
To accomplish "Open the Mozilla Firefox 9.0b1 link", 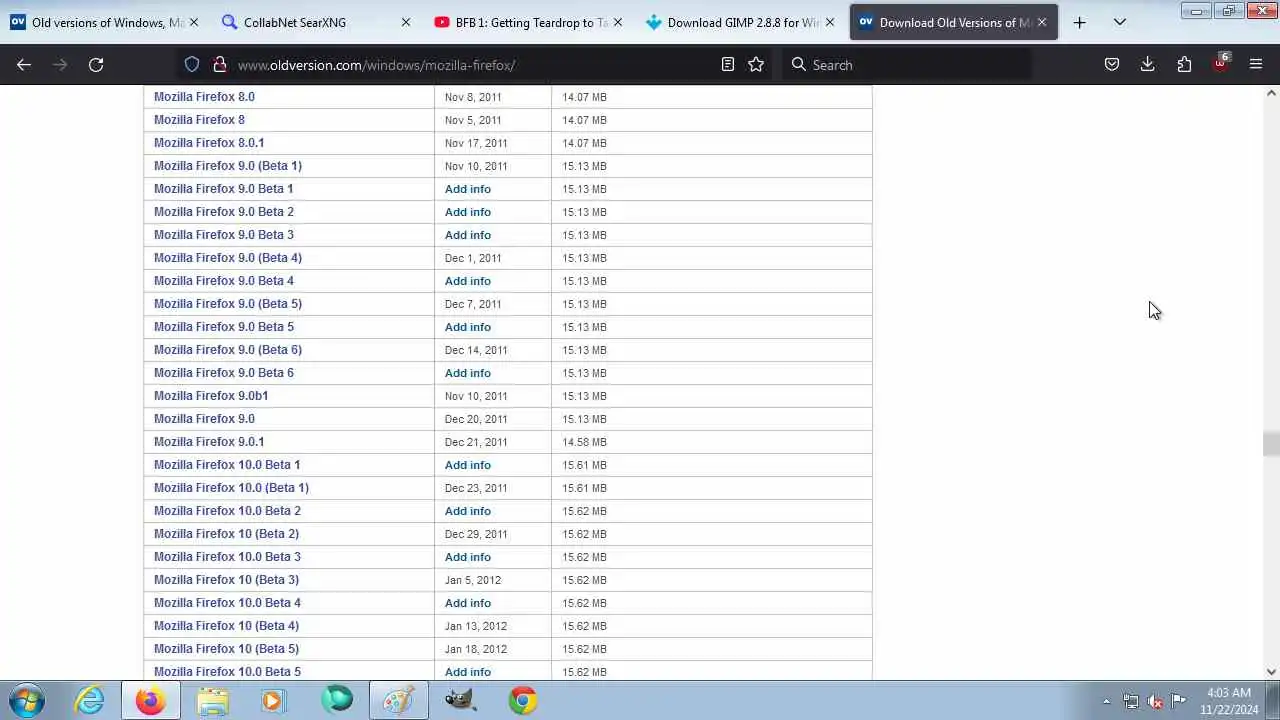I will pos(211,396).
